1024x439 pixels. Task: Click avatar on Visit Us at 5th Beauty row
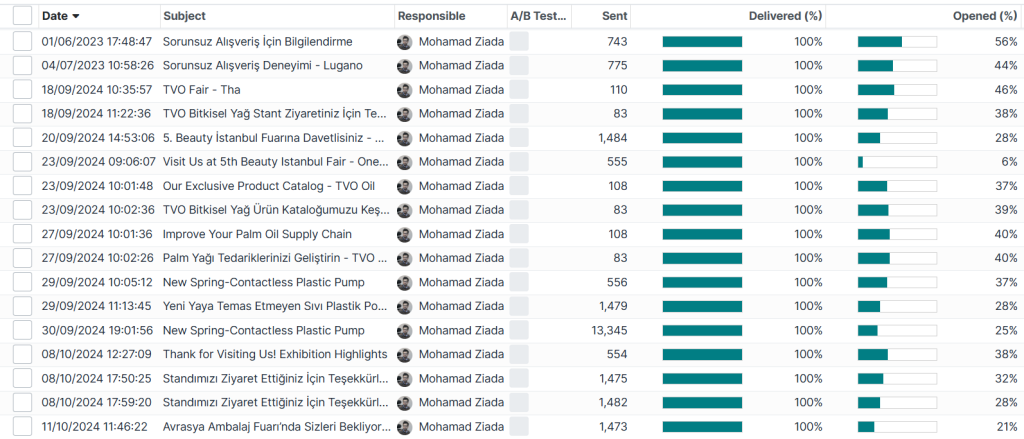click(x=404, y=162)
